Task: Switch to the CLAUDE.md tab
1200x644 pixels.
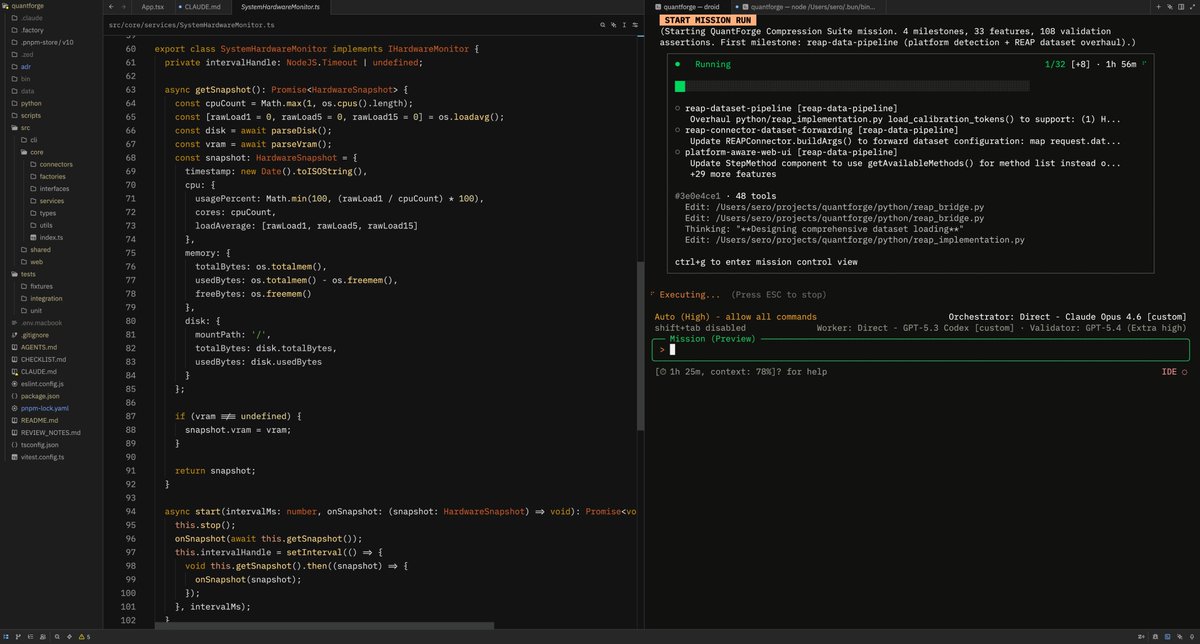Action: click(202, 7)
